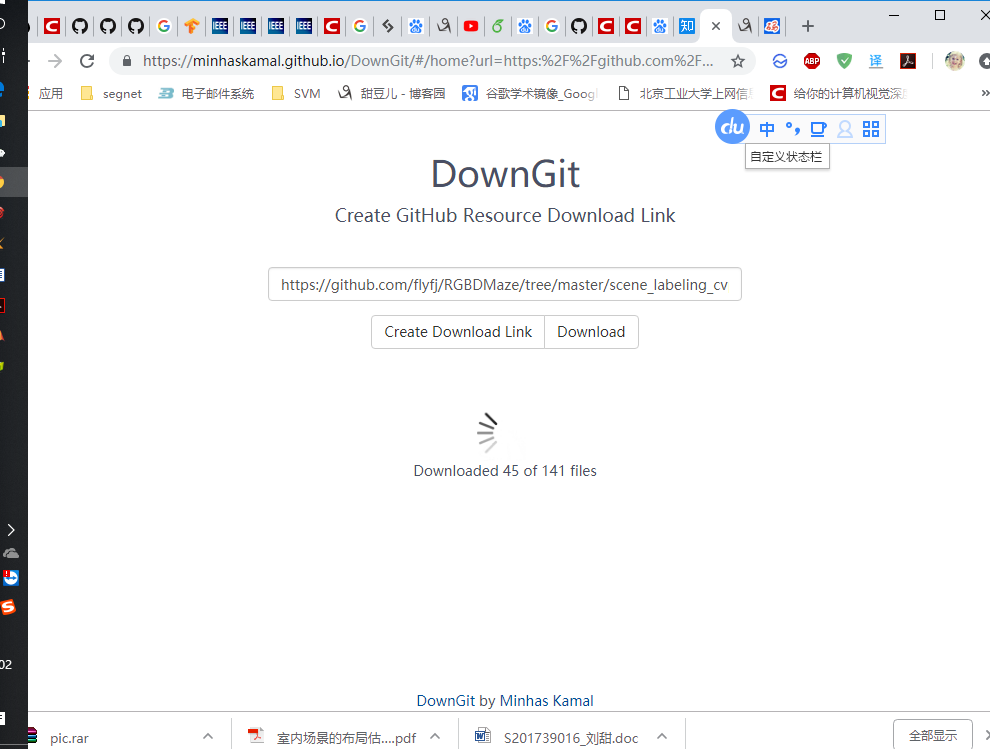Click the 自定义状态栏 tooltip label
Image resolution: width=990 pixels, height=749 pixels.
[787, 157]
